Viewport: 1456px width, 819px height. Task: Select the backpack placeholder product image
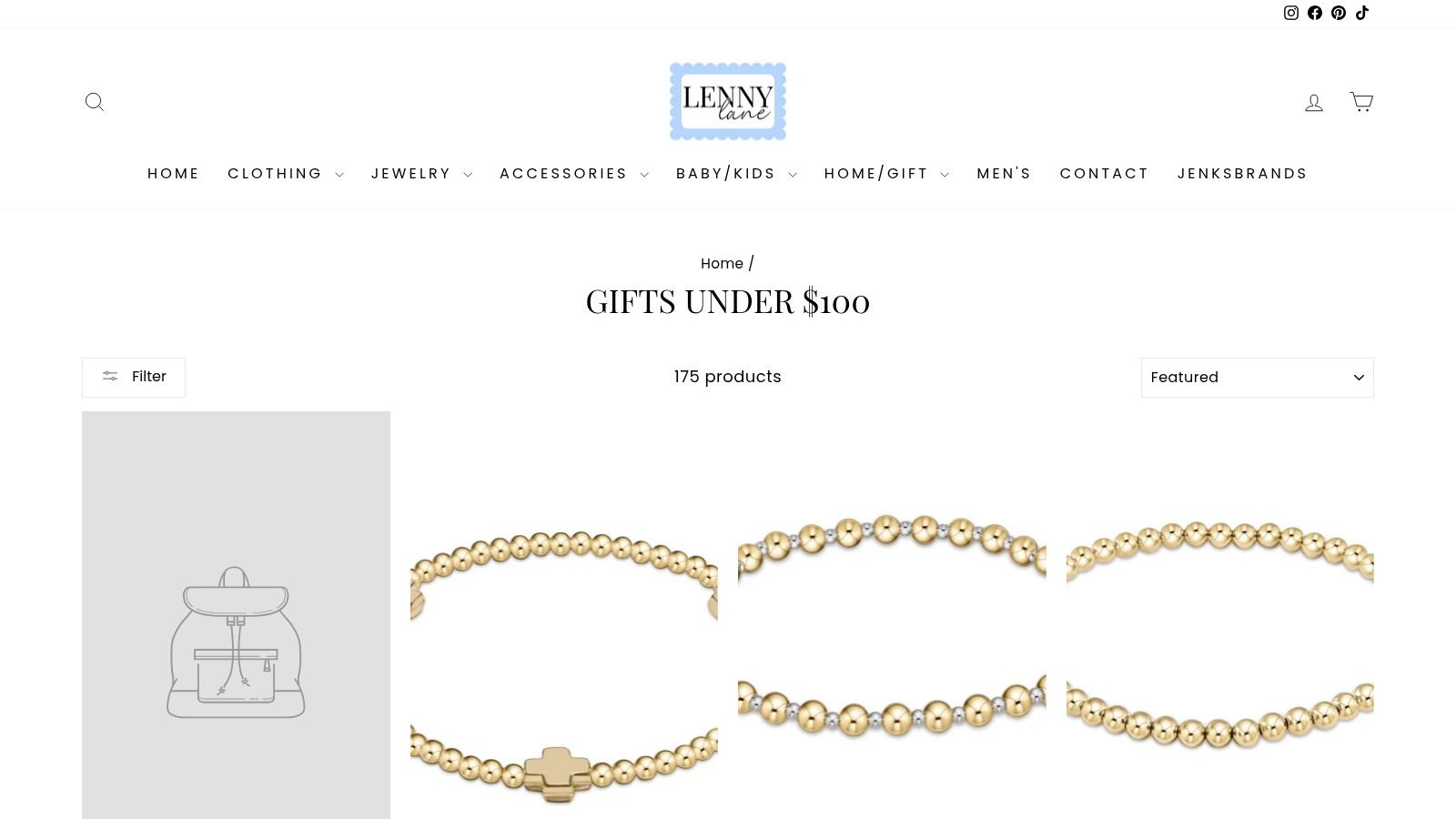[x=236, y=615]
